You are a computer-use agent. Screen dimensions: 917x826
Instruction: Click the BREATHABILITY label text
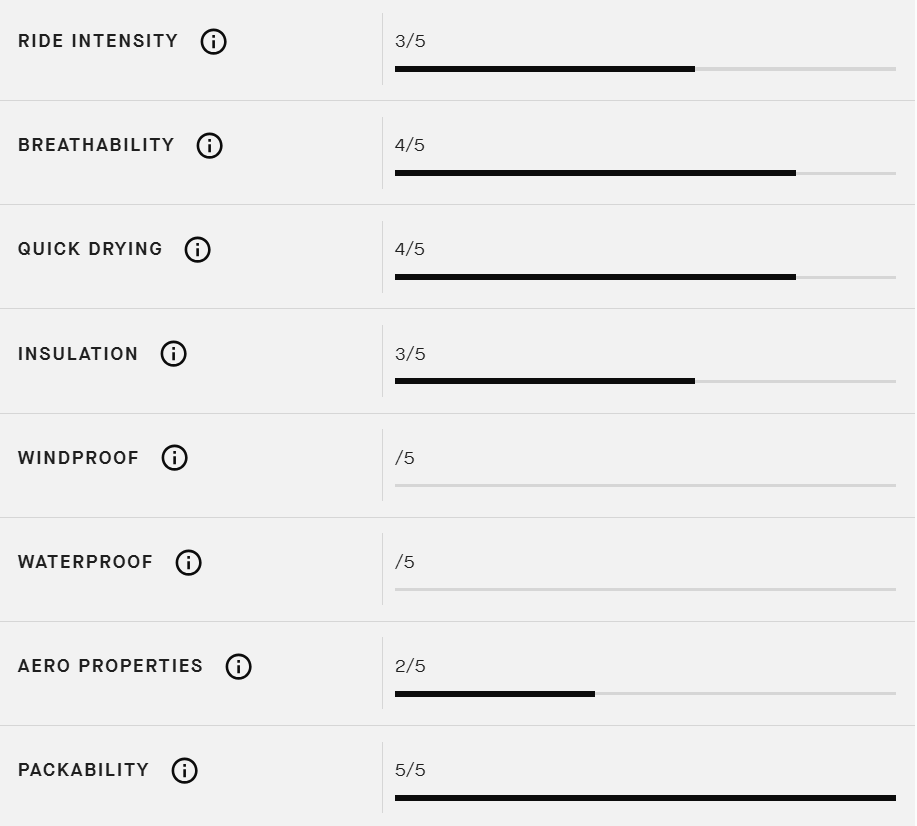point(96,145)
